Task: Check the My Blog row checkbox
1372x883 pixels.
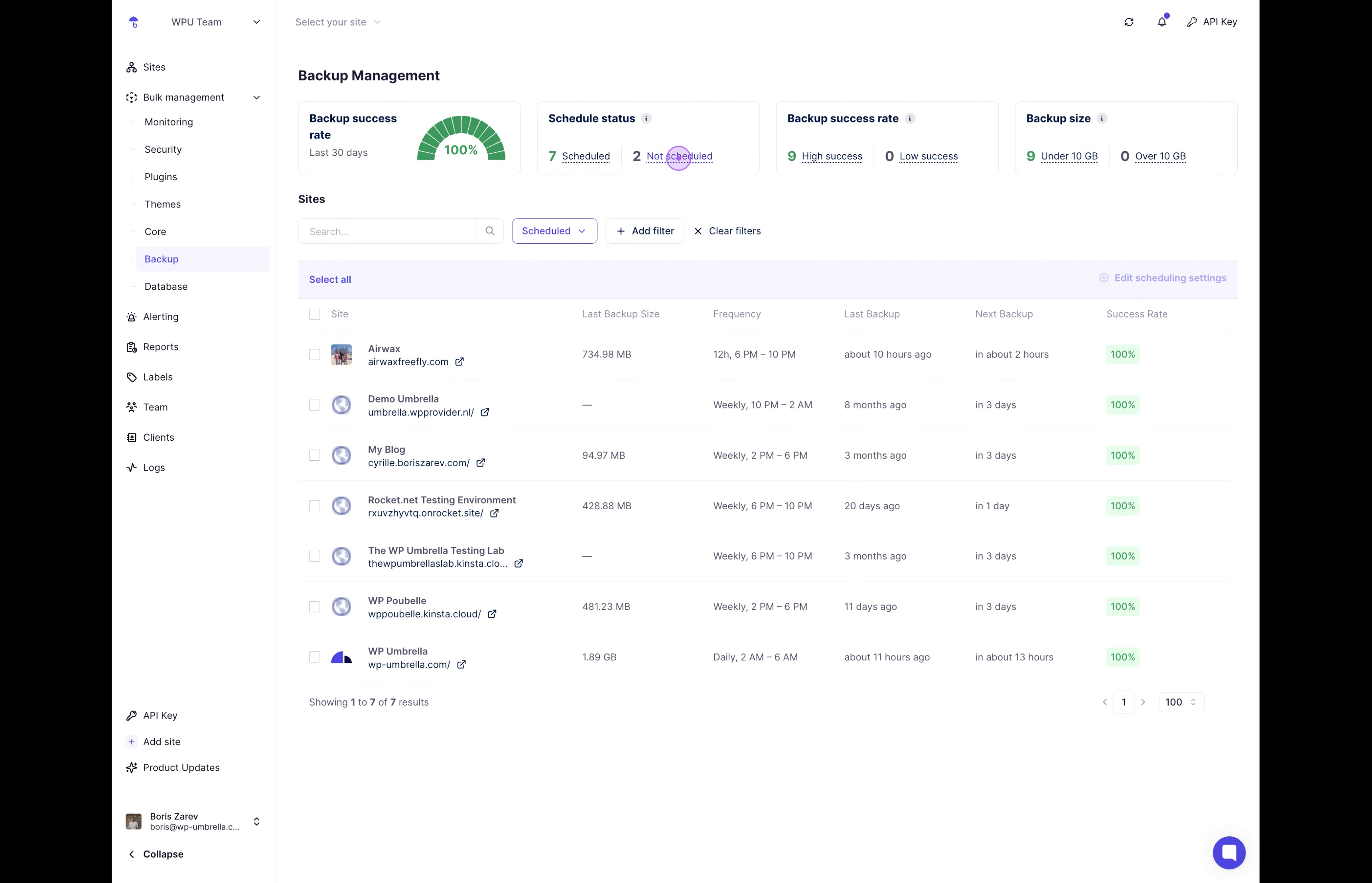Action: (x=315, y=455)
